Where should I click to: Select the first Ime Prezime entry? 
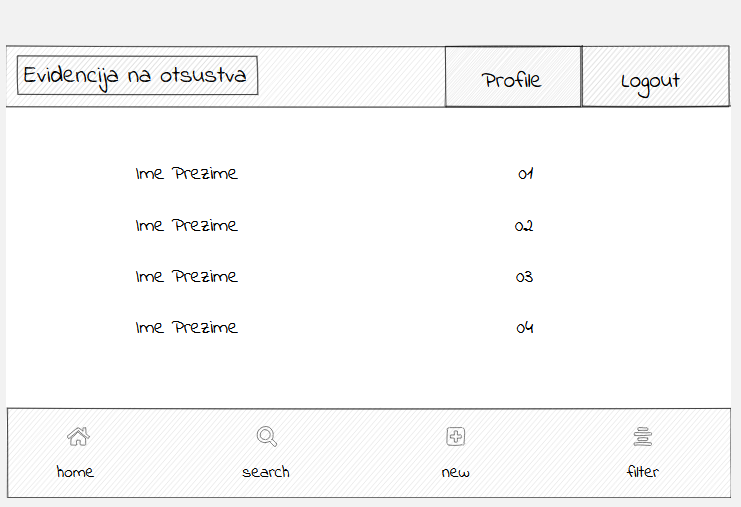pos(187,174)
